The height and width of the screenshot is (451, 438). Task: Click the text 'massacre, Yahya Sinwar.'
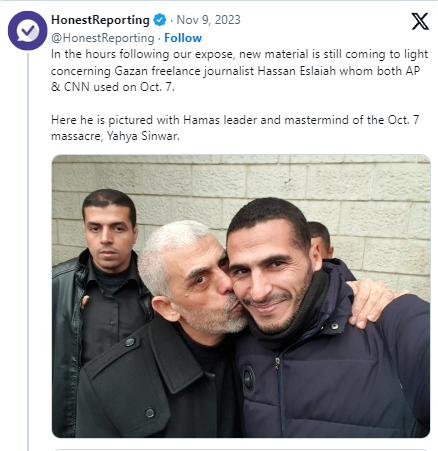tap(115, 136)
